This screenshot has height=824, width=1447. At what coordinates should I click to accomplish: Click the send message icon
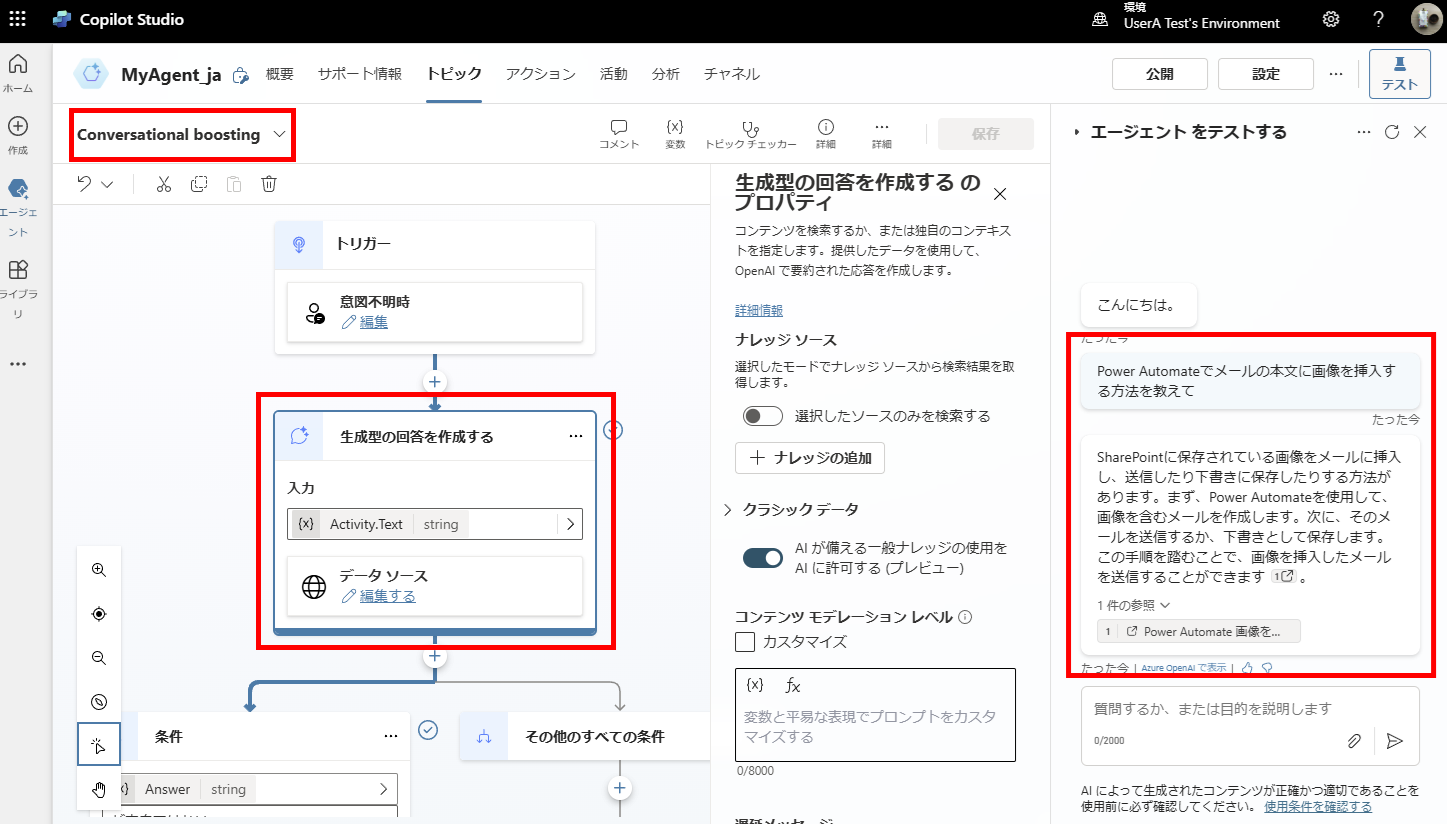tap(1396, 741)
